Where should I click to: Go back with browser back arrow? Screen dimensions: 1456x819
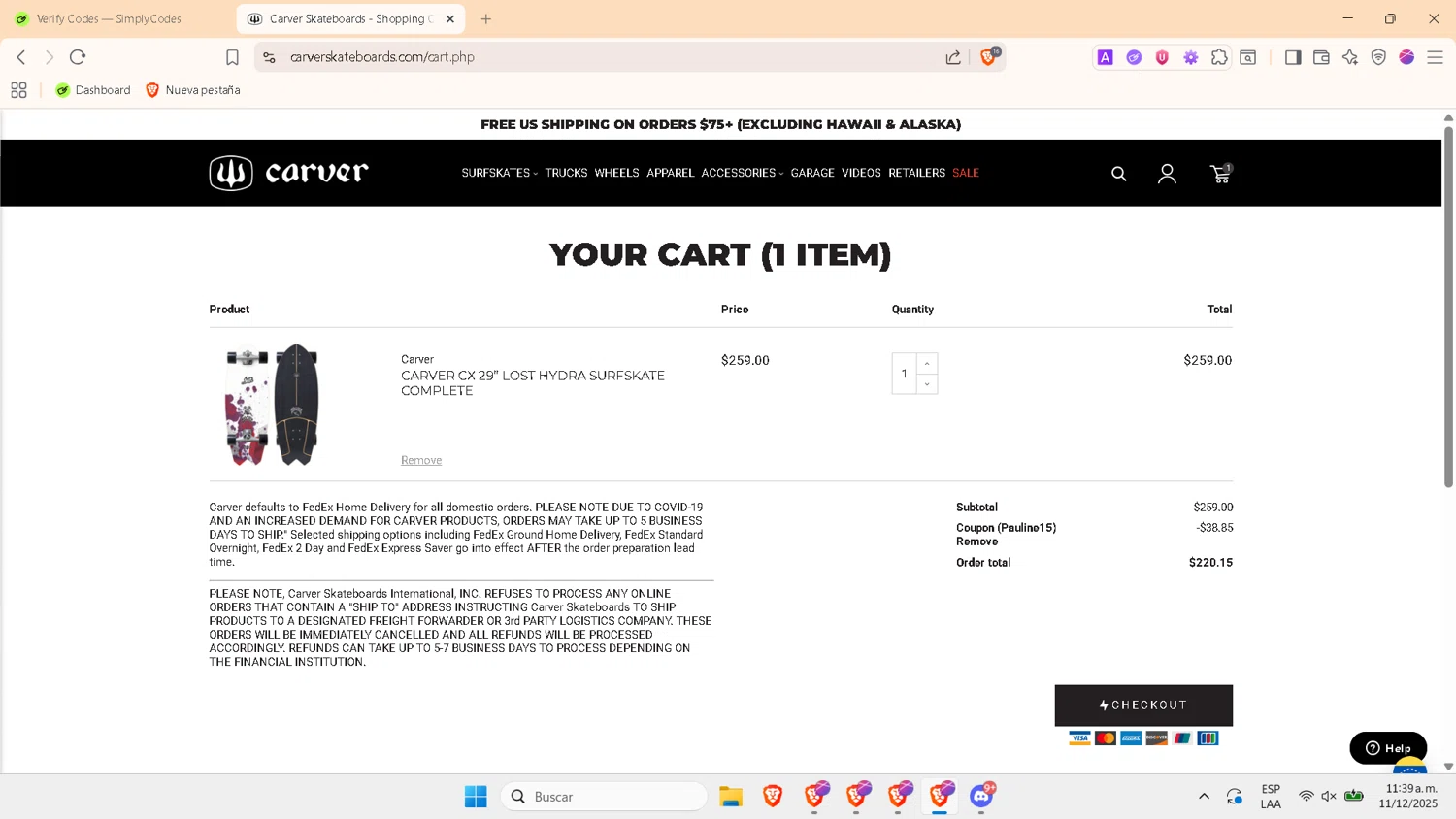(x=21, y=57)
